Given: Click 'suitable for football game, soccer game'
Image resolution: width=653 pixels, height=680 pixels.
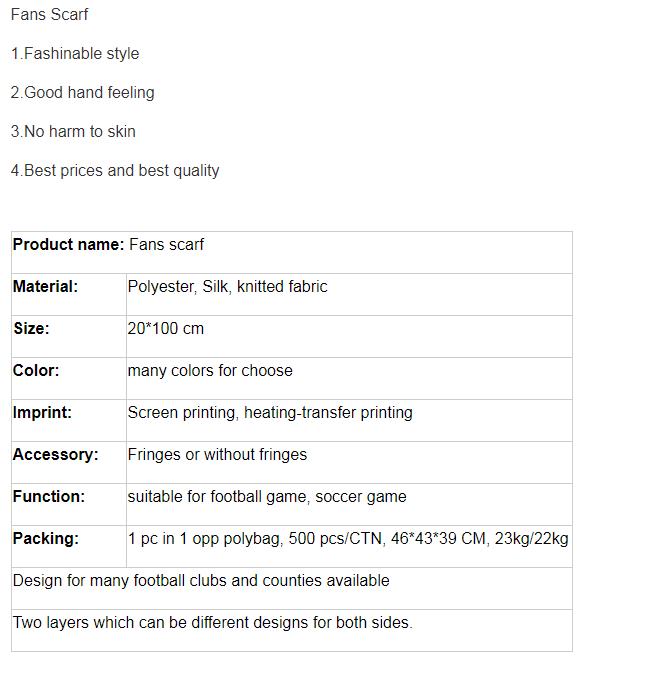Looking at the screenshot, I should click(x=267, y=496).
